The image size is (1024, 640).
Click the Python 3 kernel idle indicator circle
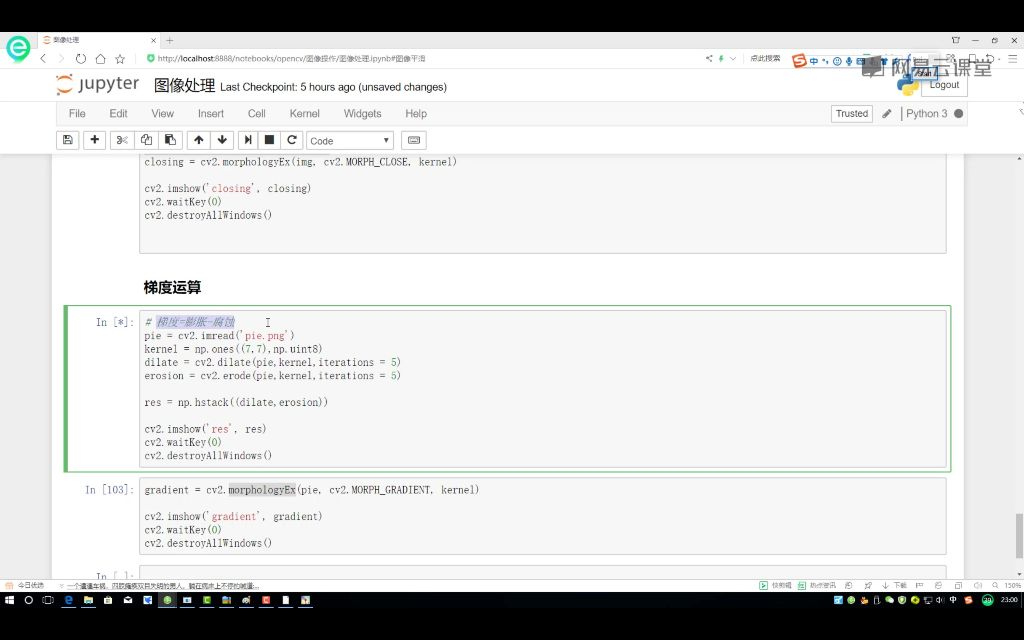958,114
